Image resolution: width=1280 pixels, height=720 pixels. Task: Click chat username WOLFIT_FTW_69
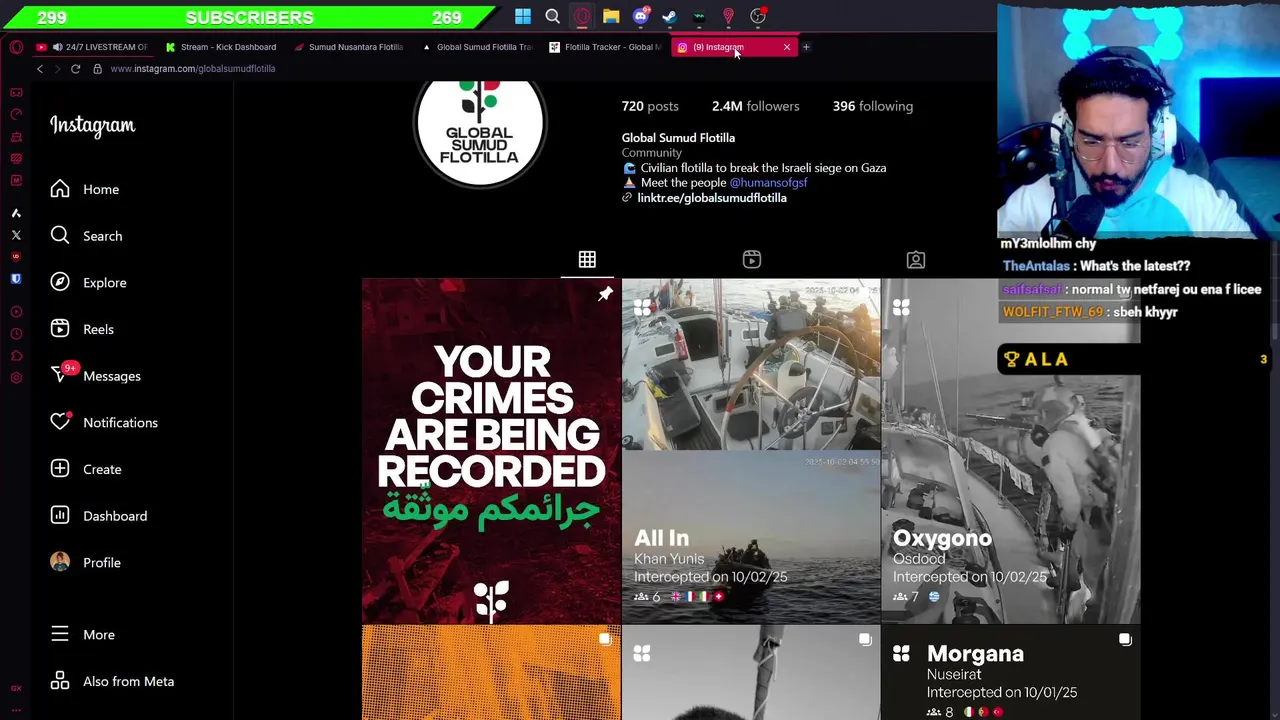click(x=1053, y=312)
